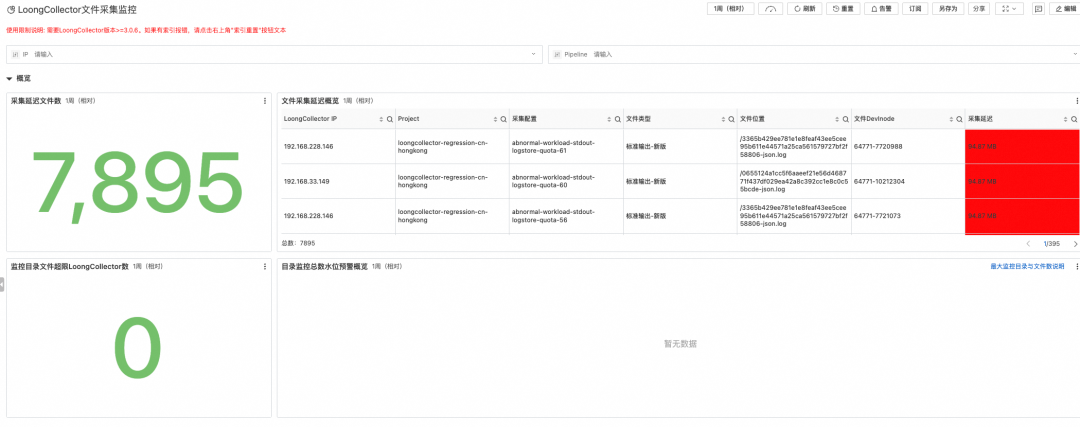The height and width of the screenshot is (427, 1080).
Task: Click search icon in 采集延迟 column header
Action: coord(1074,119)
